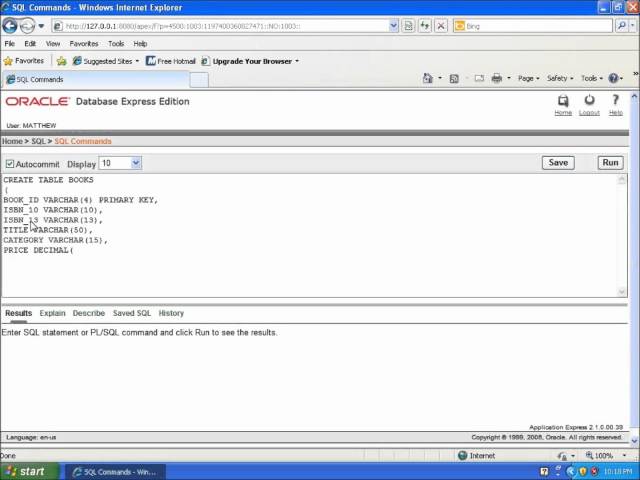The image size is (640, 480).
Task: Open the Display rows dropdown
Action: pos(120,163)
